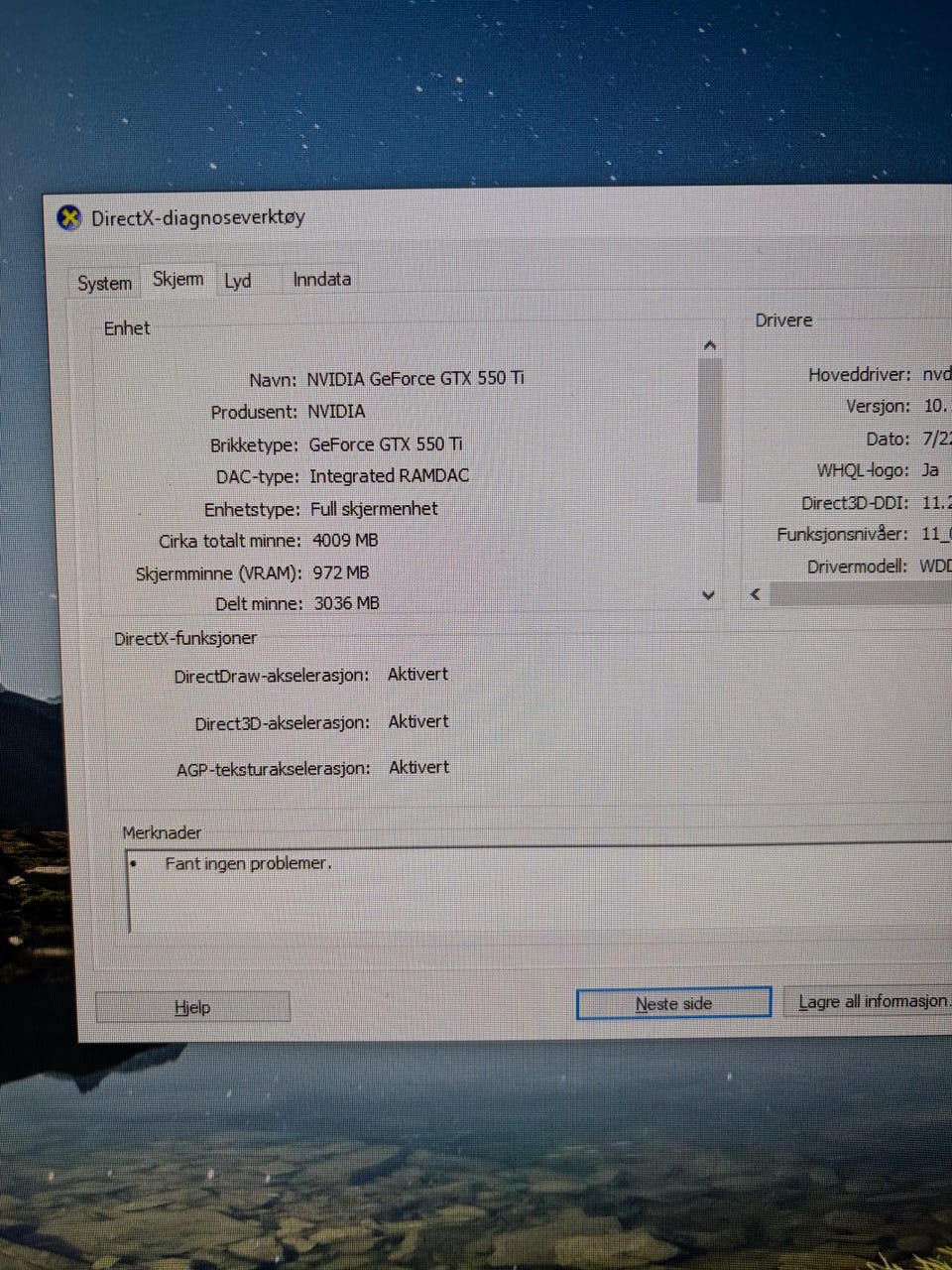Click the Skjermminne (VRAM) label
The width and height of the screenshot is (952, 1270).
point(218,573)
